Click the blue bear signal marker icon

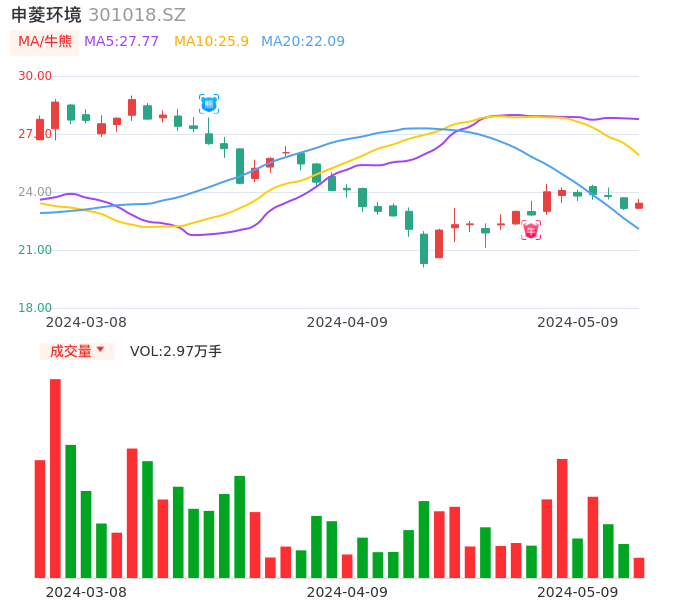click(209, 103)
